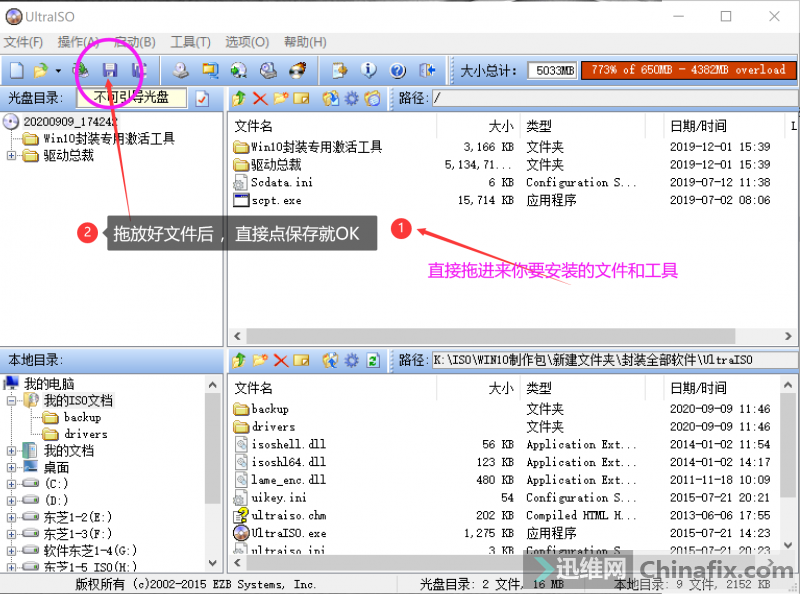Open the 帮助(H) menu
The height and width of the screenshot is (594, 800).
point(305,42)
